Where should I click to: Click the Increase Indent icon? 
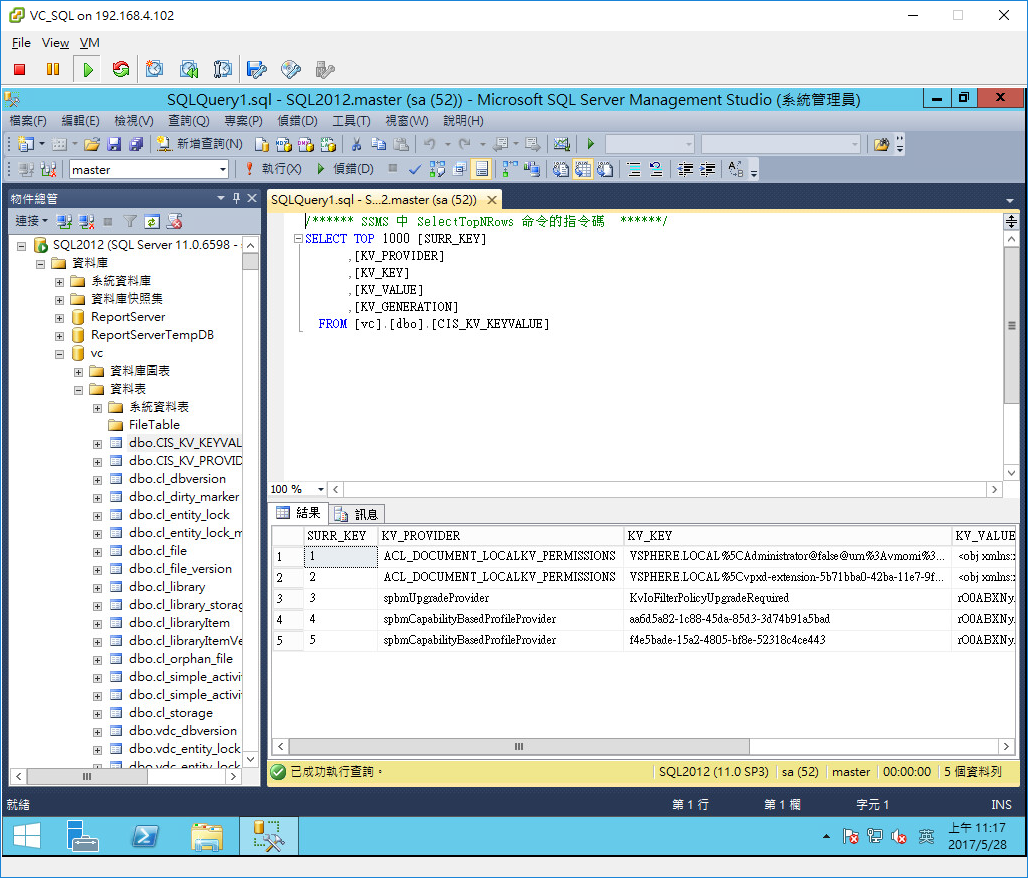point(707,169)
